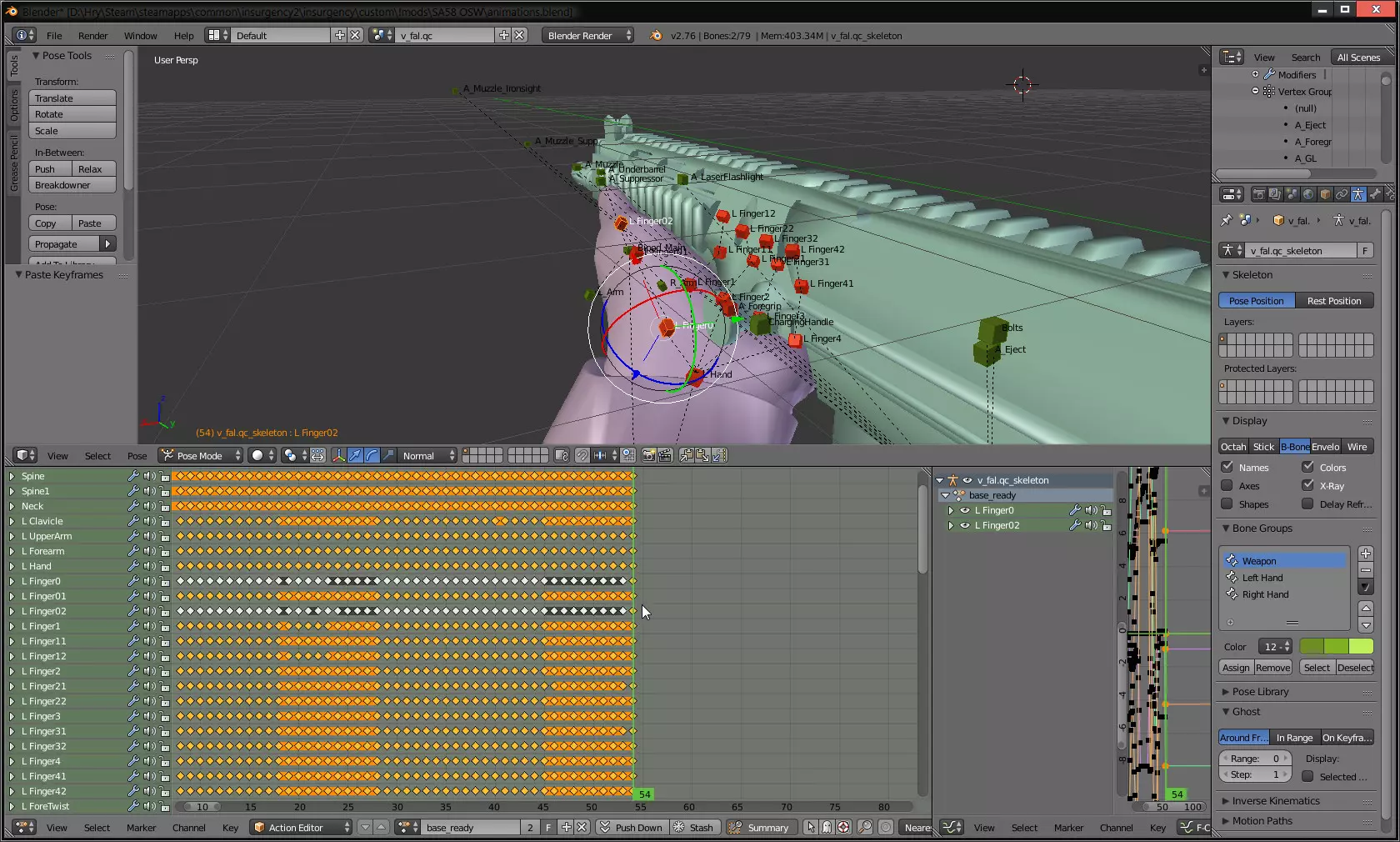Expand the Spine1 channel in action editor

[x=12, y=492]
